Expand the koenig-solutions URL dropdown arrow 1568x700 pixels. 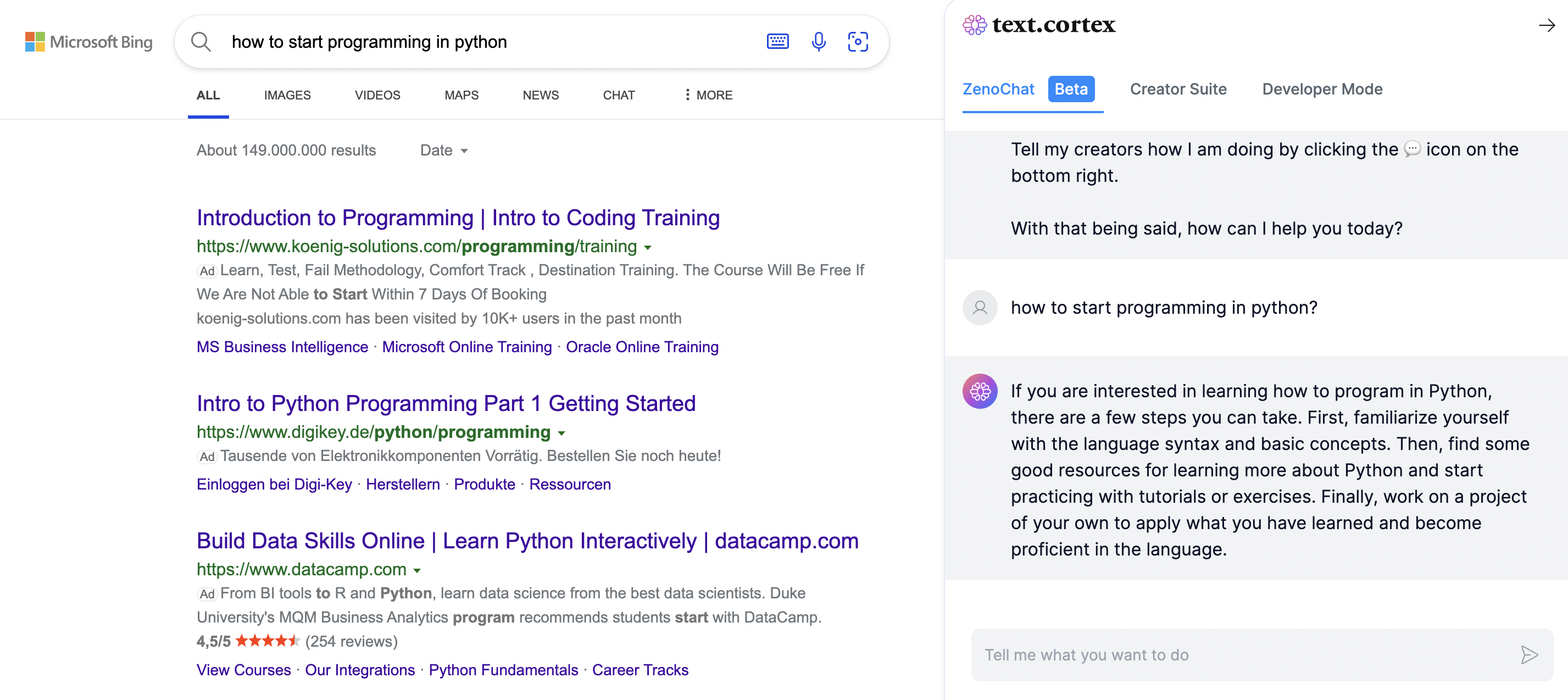(x=648, y=247)
